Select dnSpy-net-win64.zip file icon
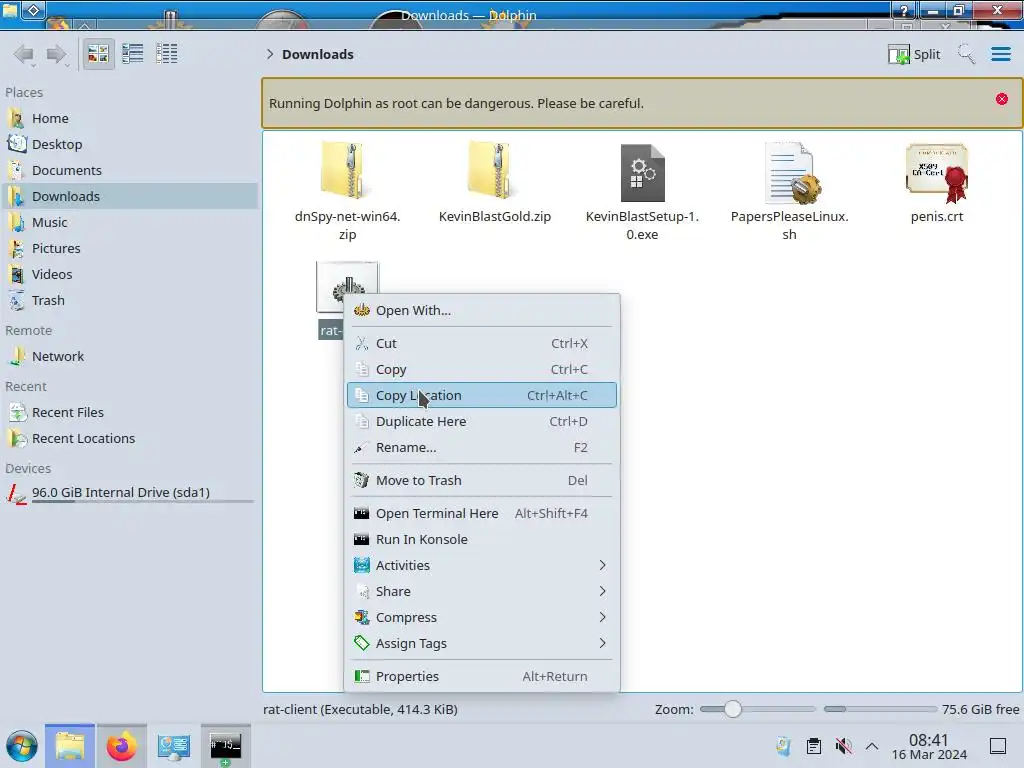The width and height of the screenshot is (1024, 768). [x=347, y=172]
